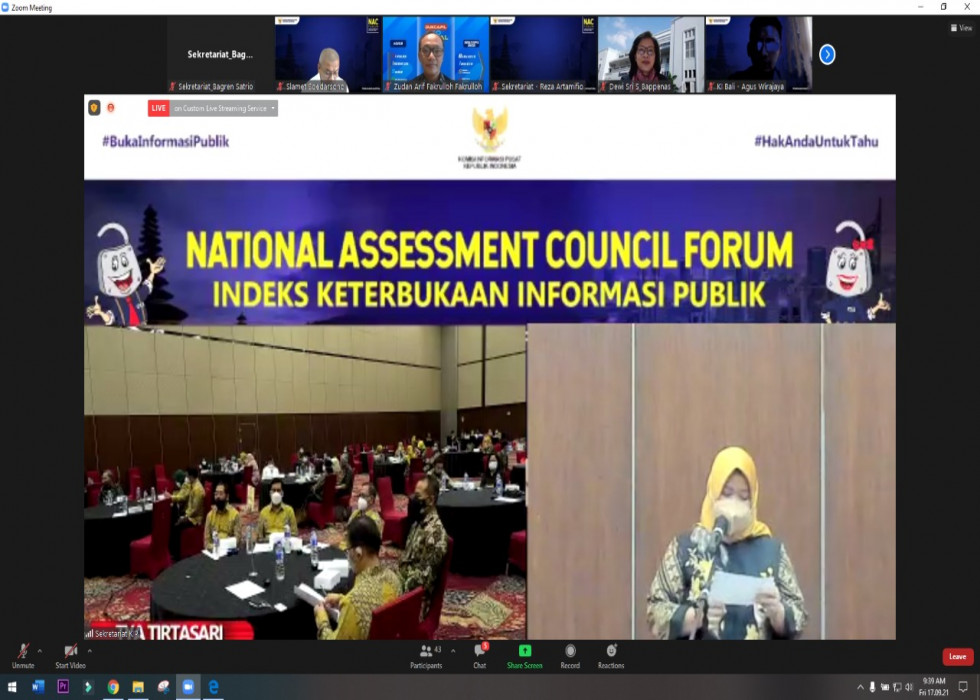
Task: Change layout using the View button
Action: tap(961, 28)
